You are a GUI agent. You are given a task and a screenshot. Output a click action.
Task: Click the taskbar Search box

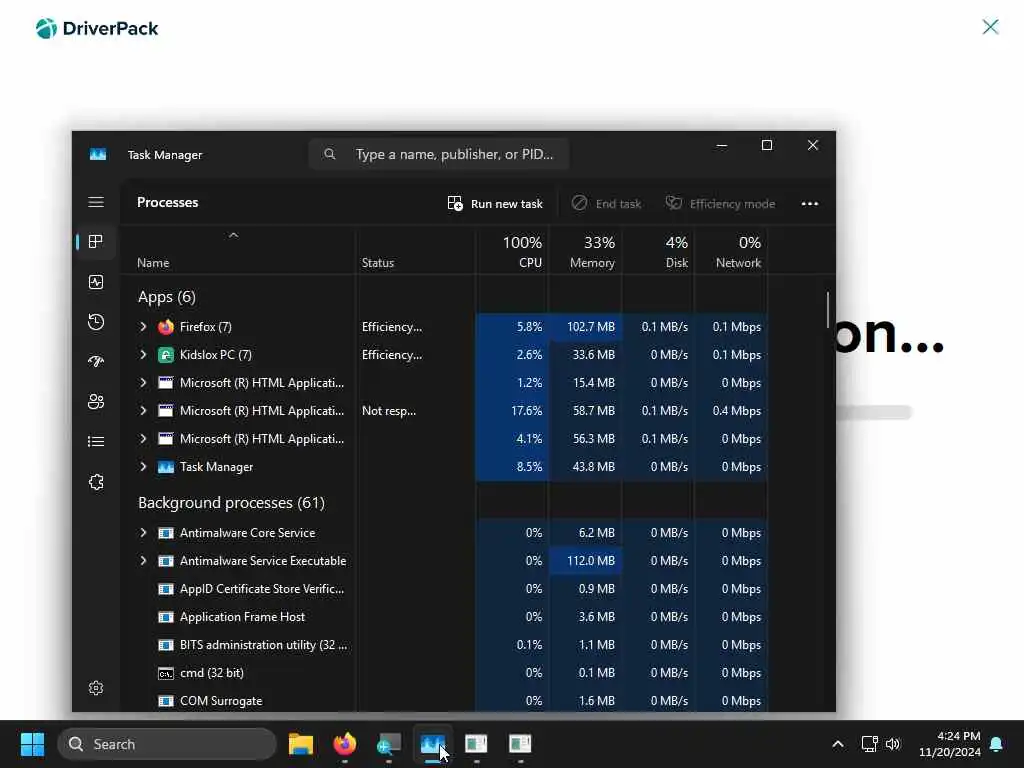[167, 744]
